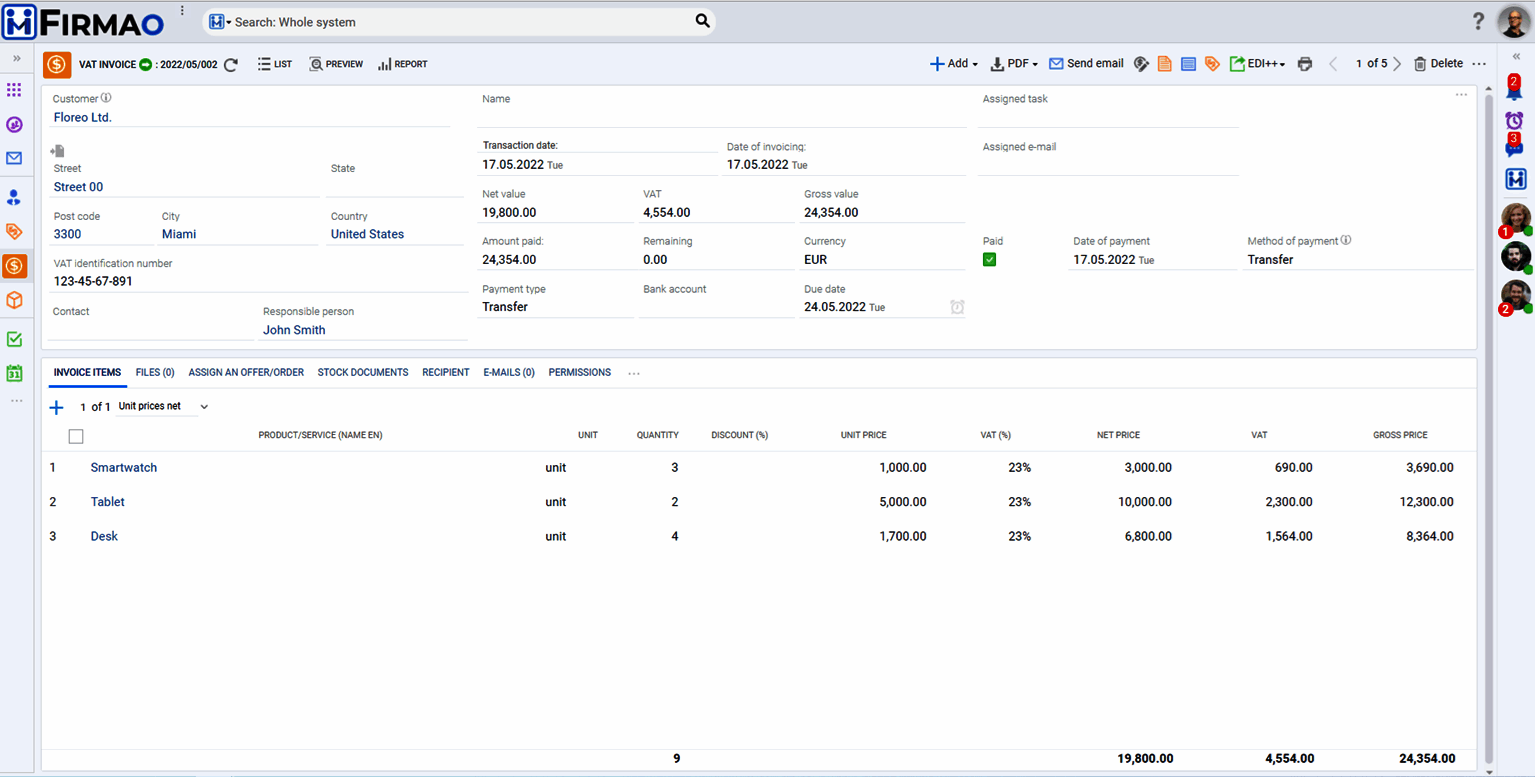The image size is (1535, 777).
Task: Click the print invoice icon
Action: point(1304,64)
